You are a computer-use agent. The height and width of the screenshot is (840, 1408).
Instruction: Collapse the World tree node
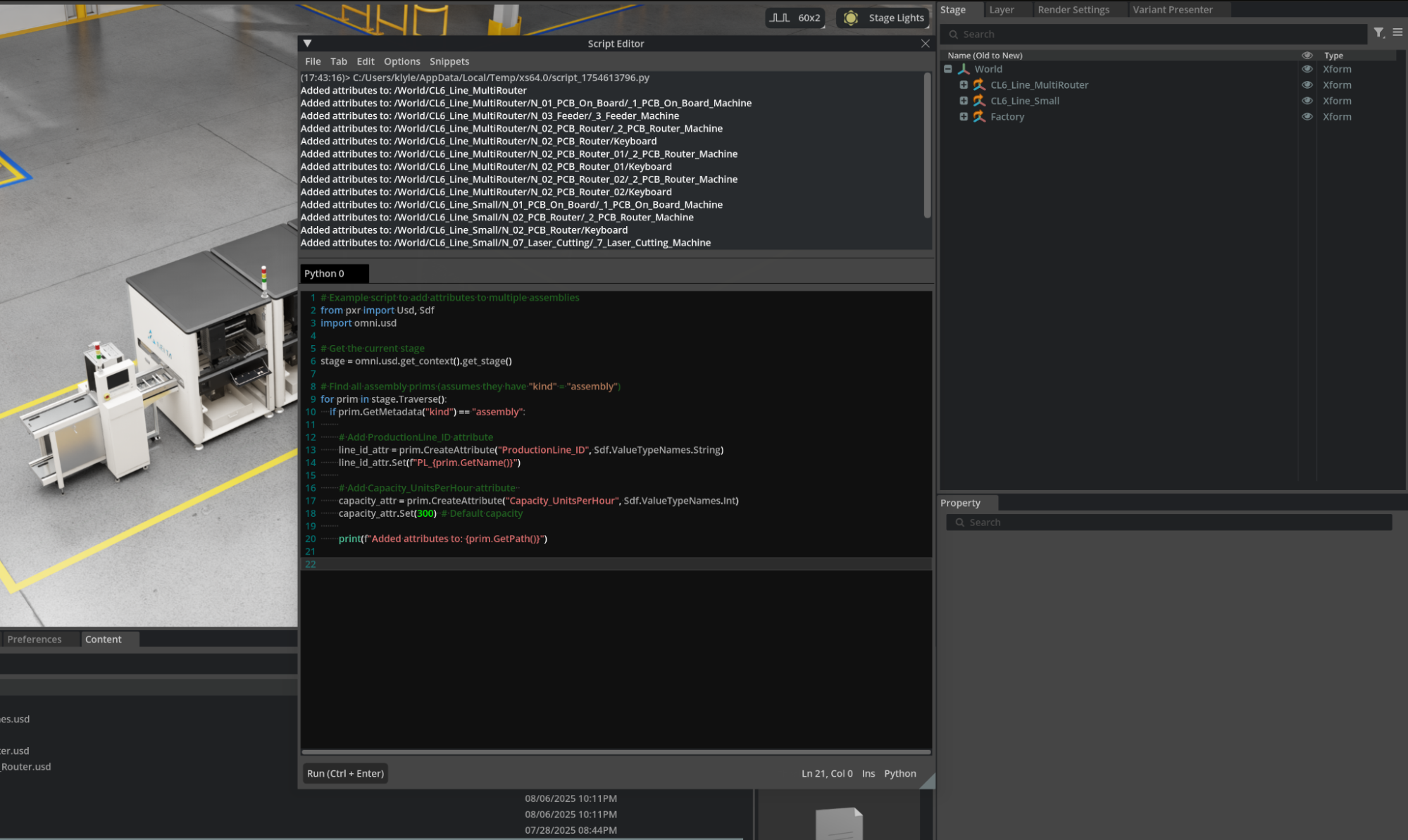[948, 69]
